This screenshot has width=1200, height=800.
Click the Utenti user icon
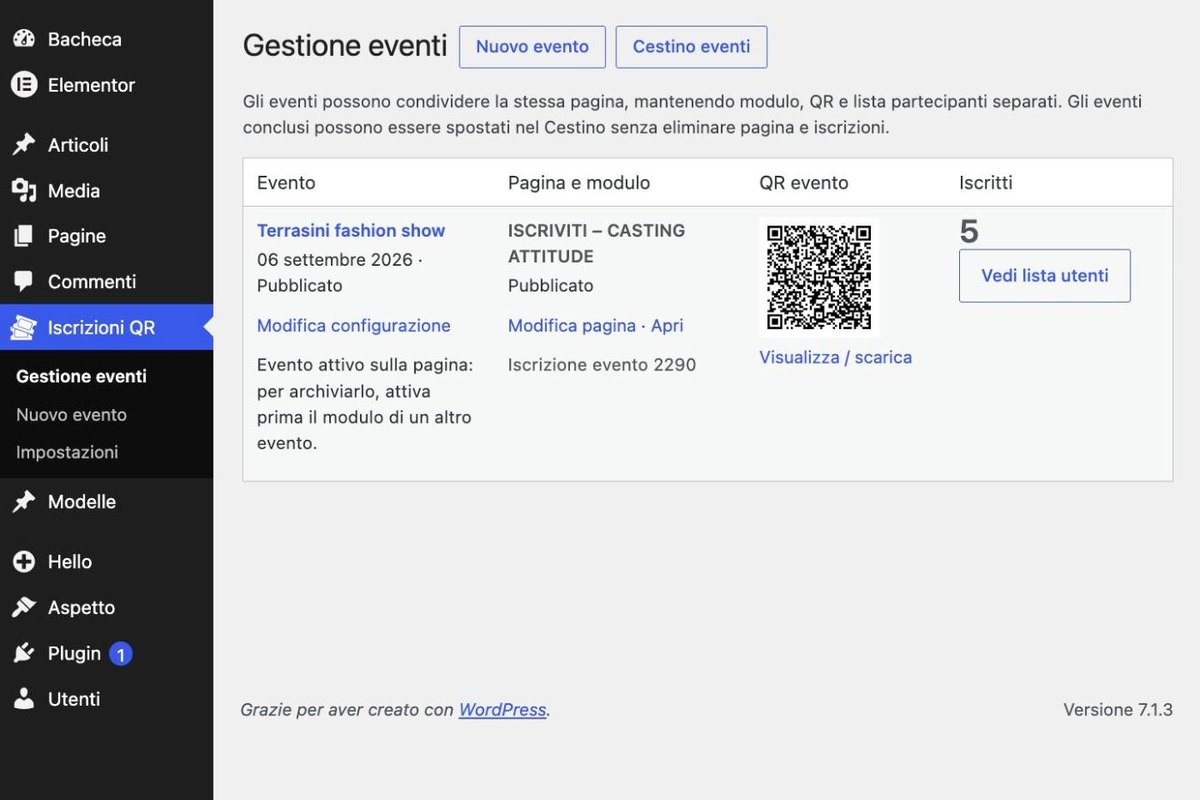tap(24, 699)
